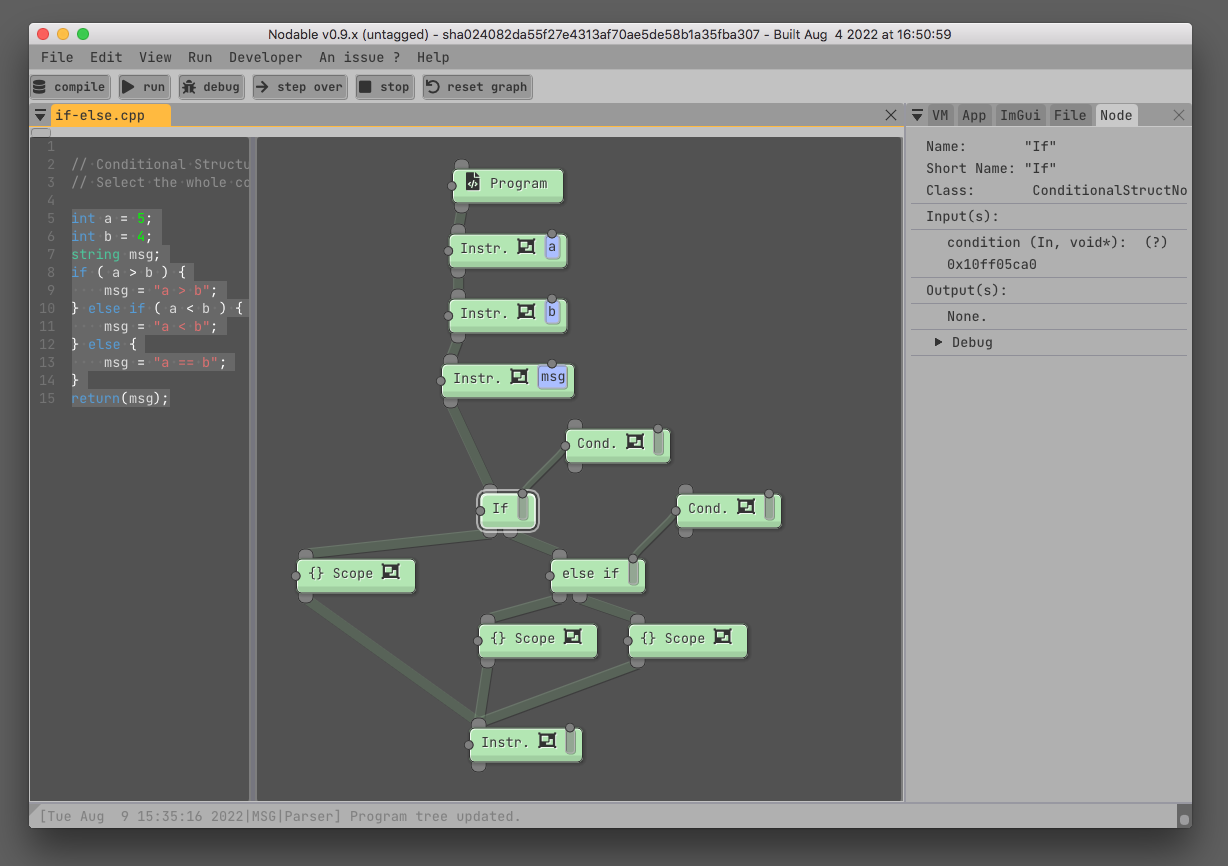This screenshot has width=1228, height=866.
Task: Close the if-else.cpp editor panel
Action: (891, 116)
